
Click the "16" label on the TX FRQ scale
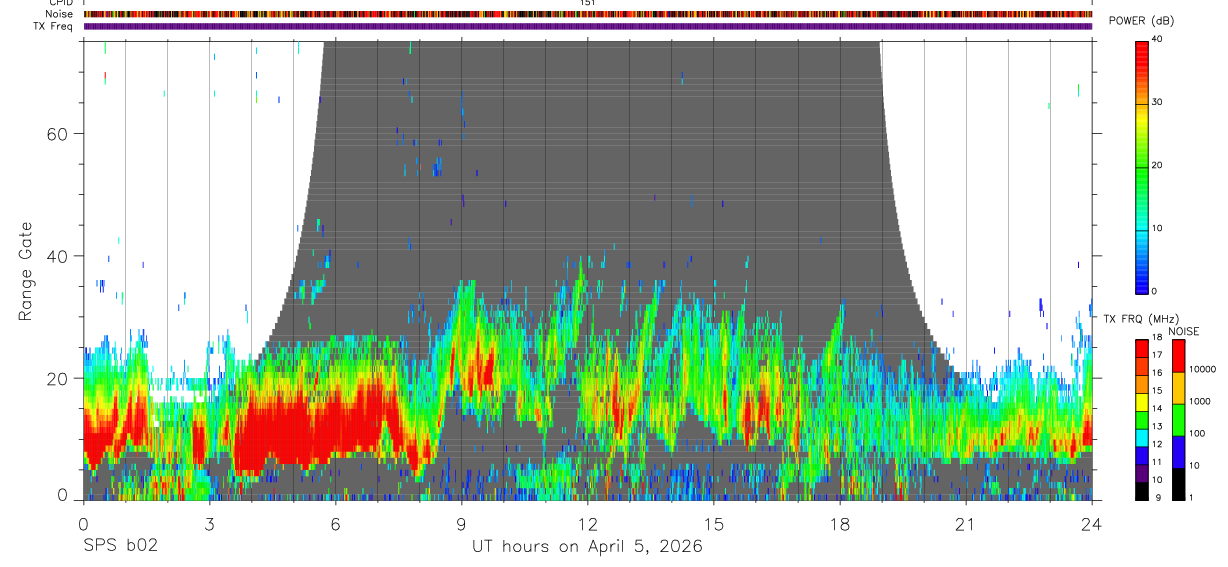[1157, 373]
